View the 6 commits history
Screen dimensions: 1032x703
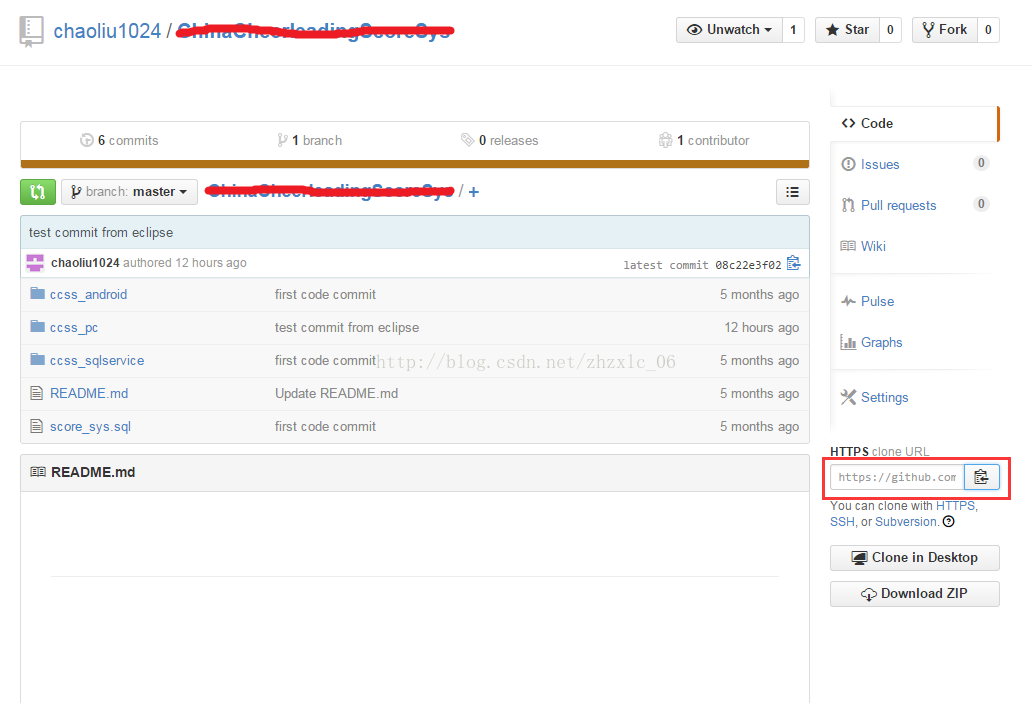119,140
